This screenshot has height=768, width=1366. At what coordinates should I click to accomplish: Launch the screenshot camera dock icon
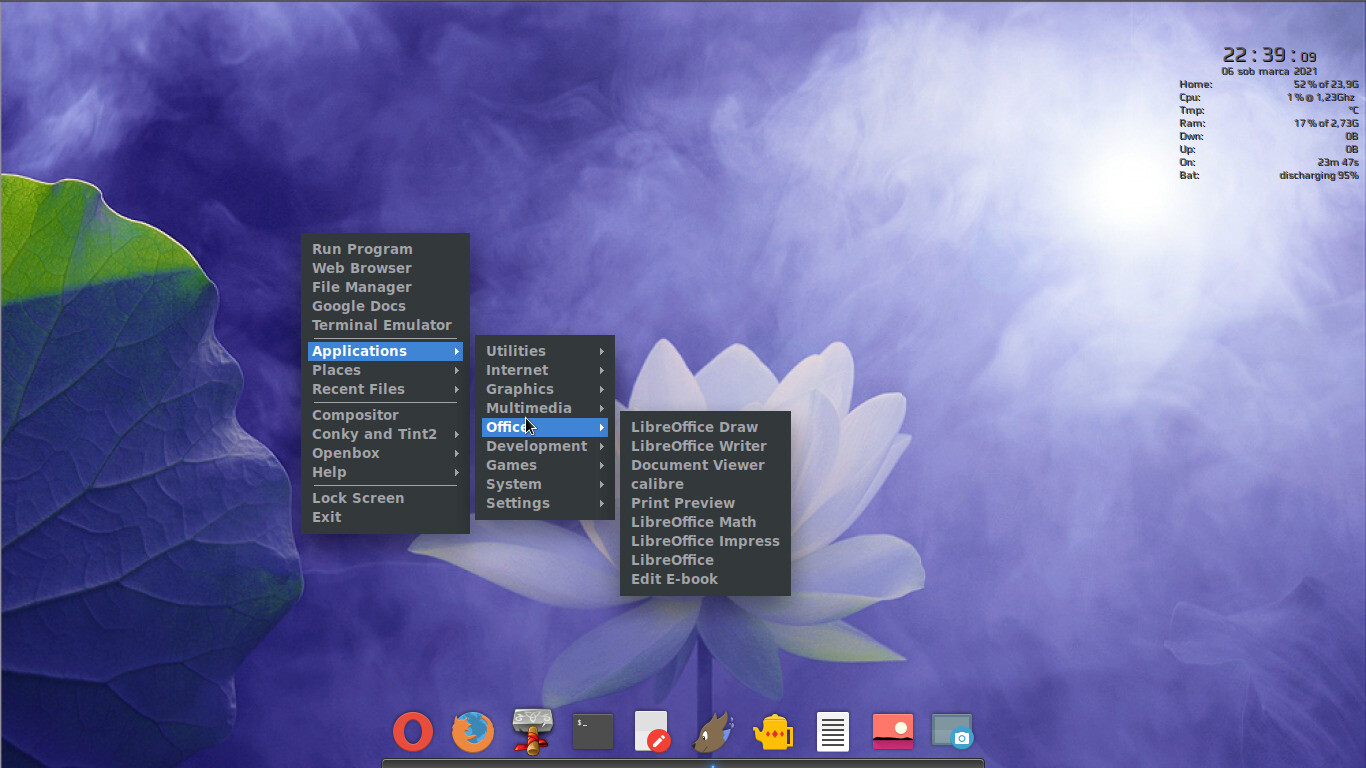coord(952,732)
